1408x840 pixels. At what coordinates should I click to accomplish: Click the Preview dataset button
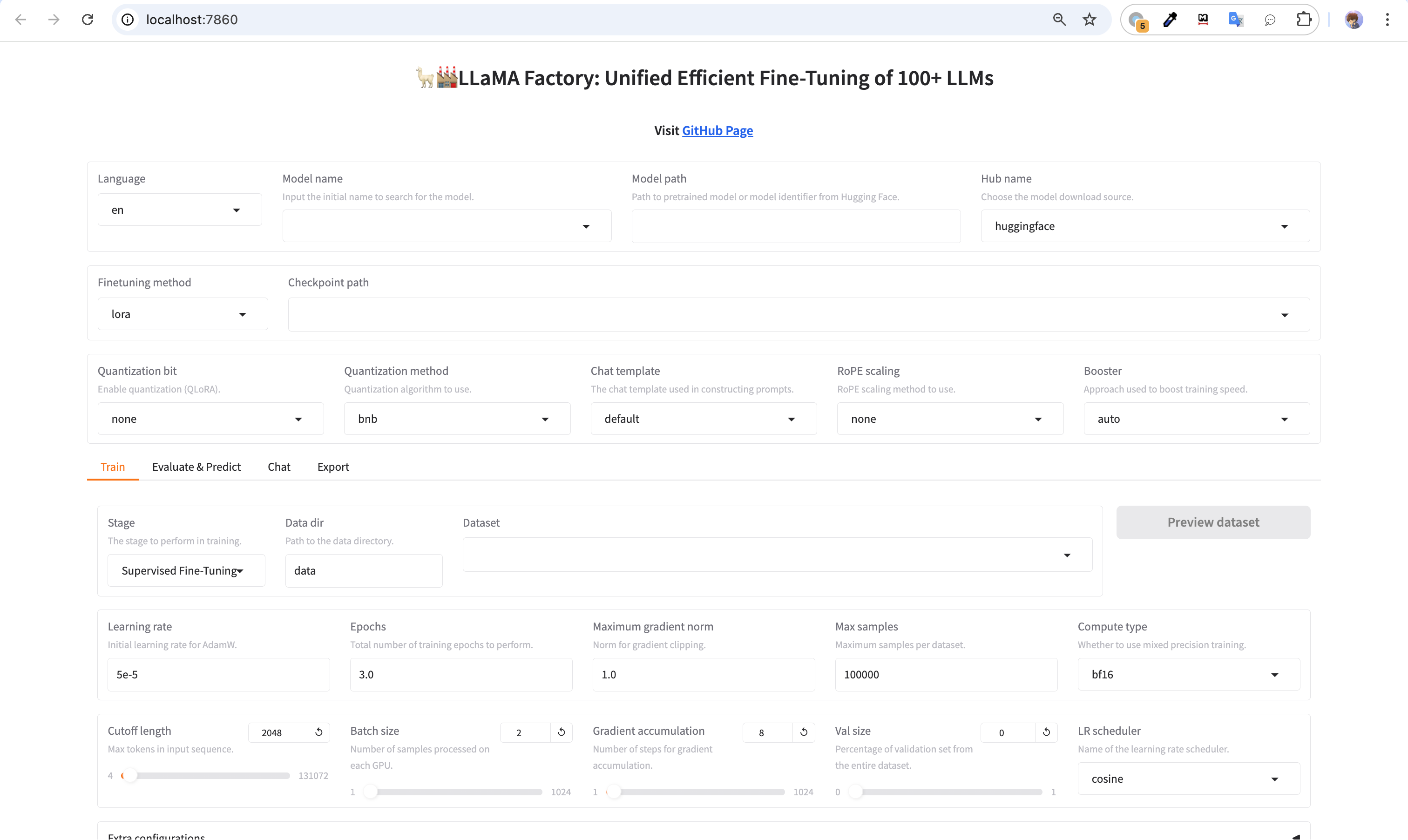tap(1213, 522)
